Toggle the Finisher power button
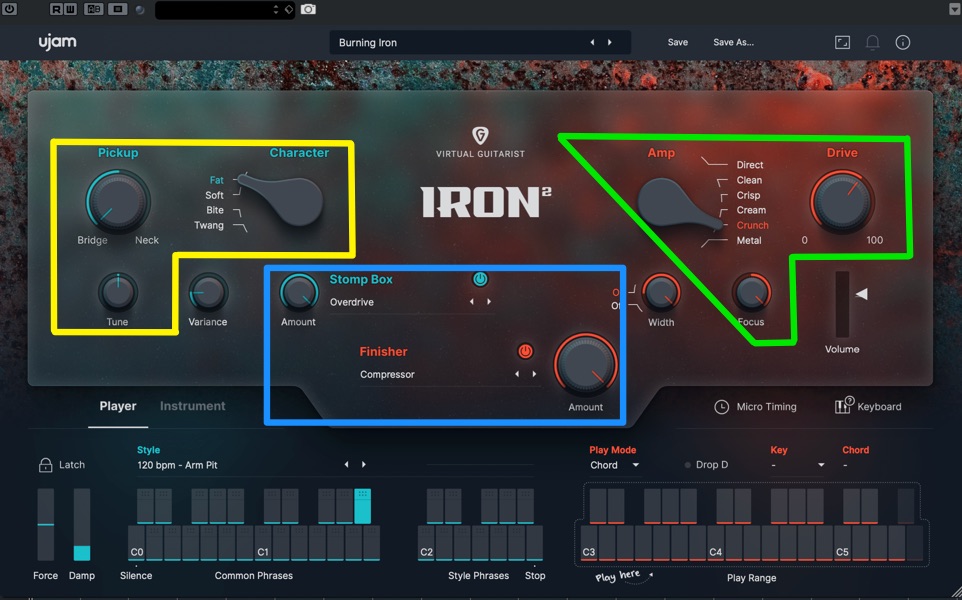Viewport: 962px width, 600px height. coord(525,352)
